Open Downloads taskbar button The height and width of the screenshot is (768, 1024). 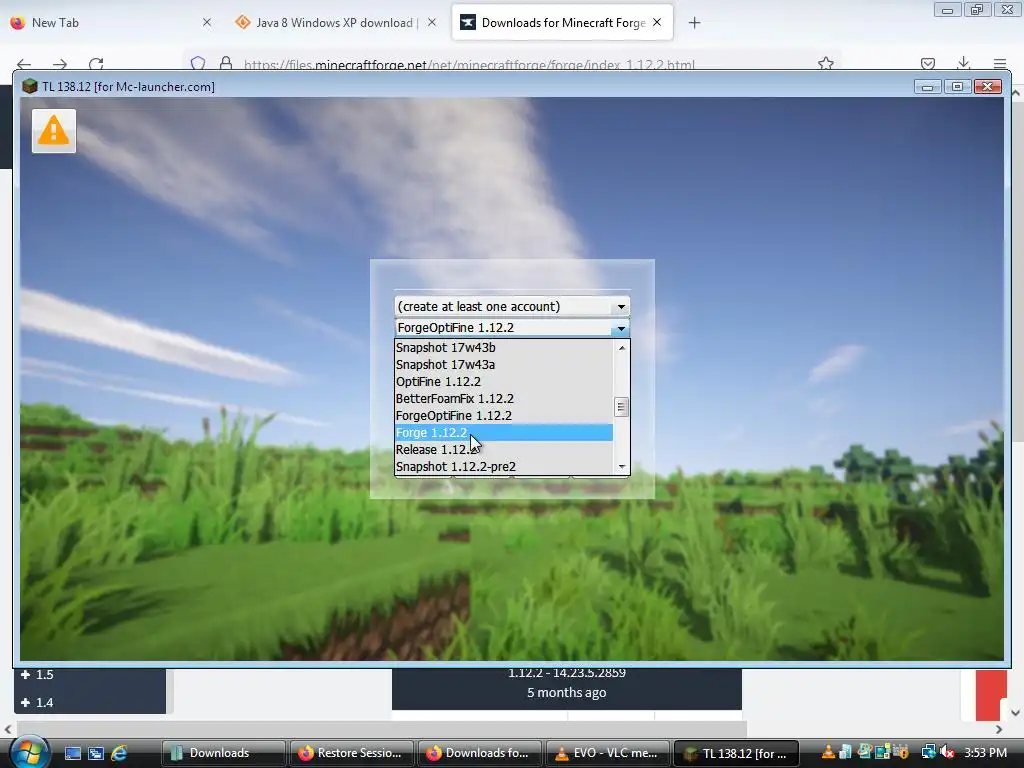(223, 753)
